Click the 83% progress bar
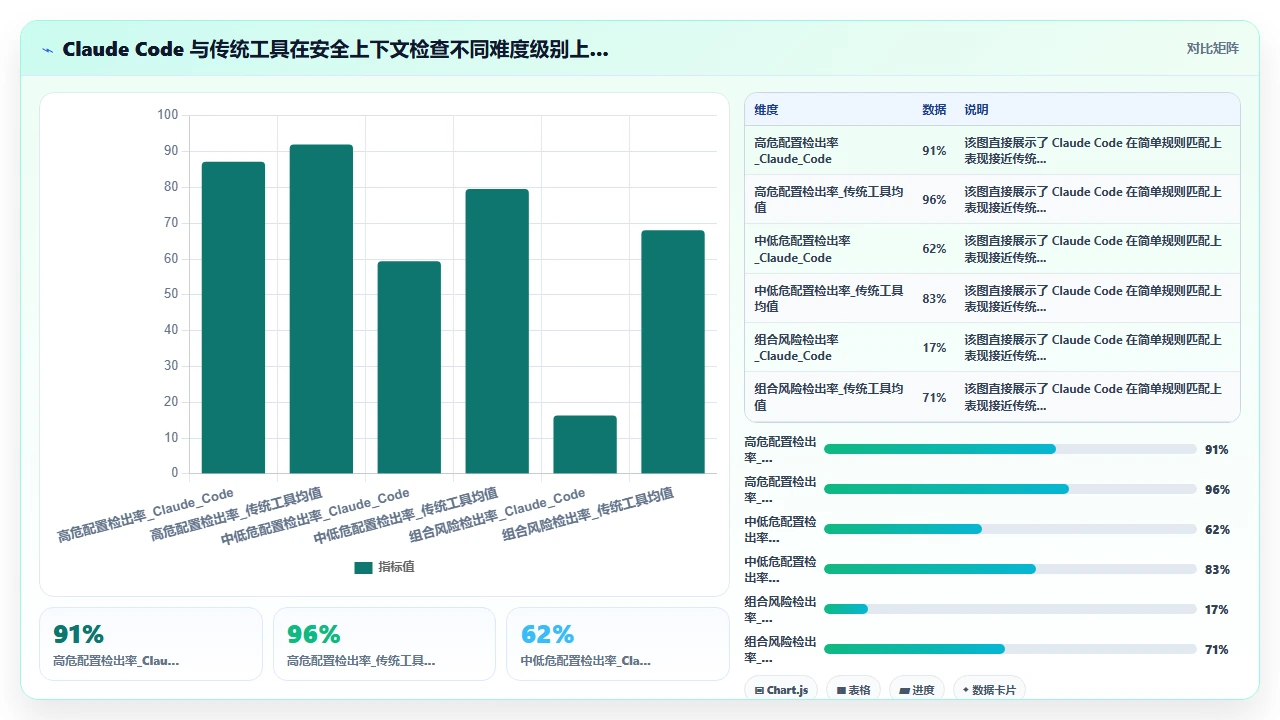This screenshot has width=1280, height=720. click(1010, 569)
